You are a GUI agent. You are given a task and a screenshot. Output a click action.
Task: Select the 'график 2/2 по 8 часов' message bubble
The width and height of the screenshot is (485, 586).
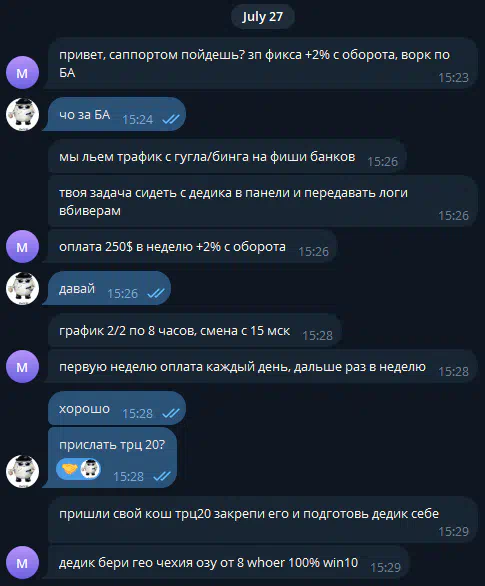tap(195, 330)
